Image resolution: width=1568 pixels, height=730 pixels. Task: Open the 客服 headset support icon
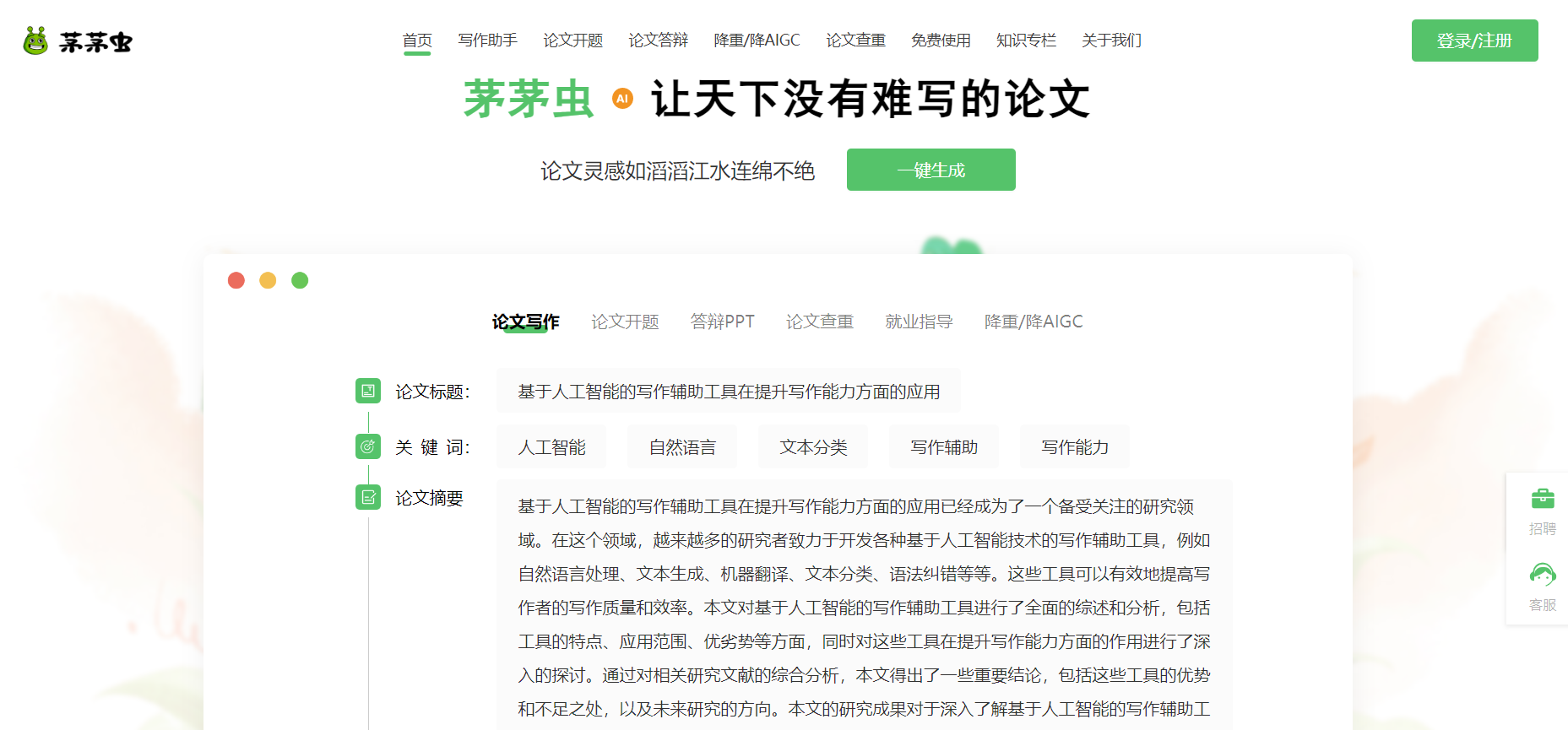[x=1542, y=576]
